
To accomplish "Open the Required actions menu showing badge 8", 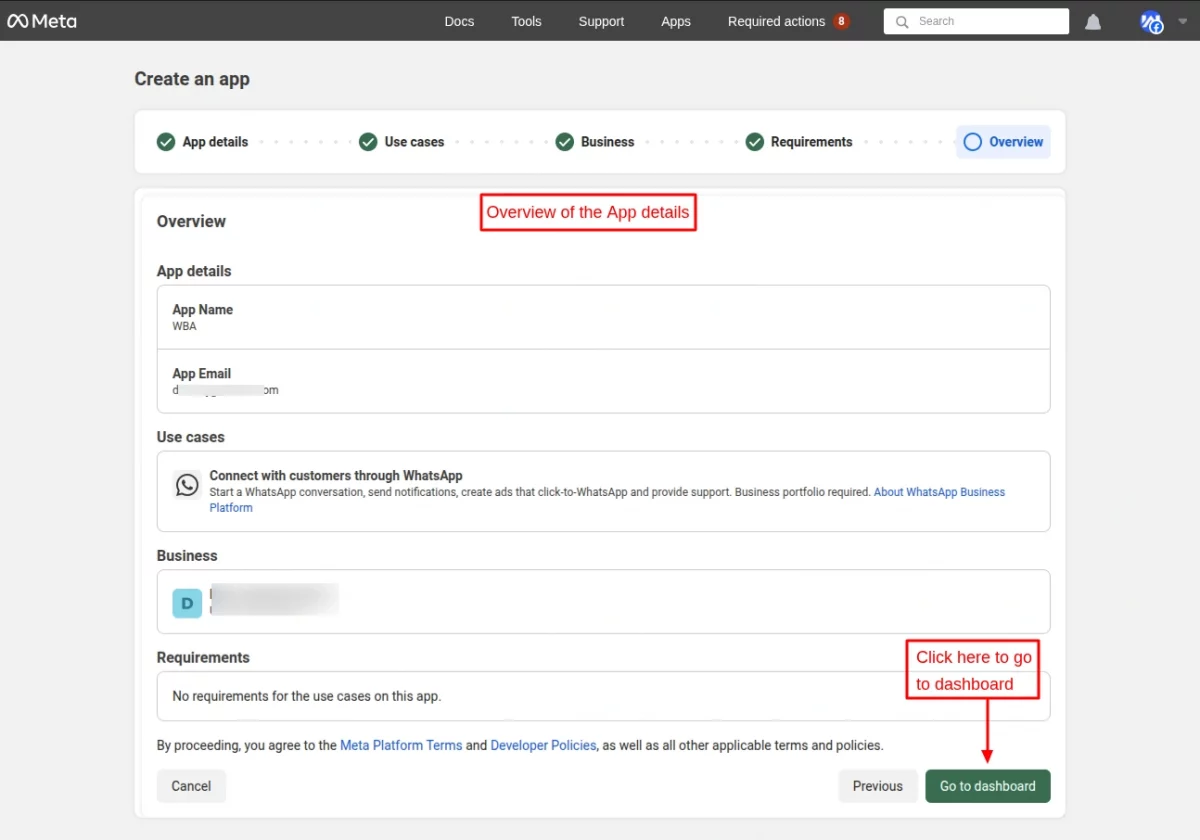I will tap(776, 20).
